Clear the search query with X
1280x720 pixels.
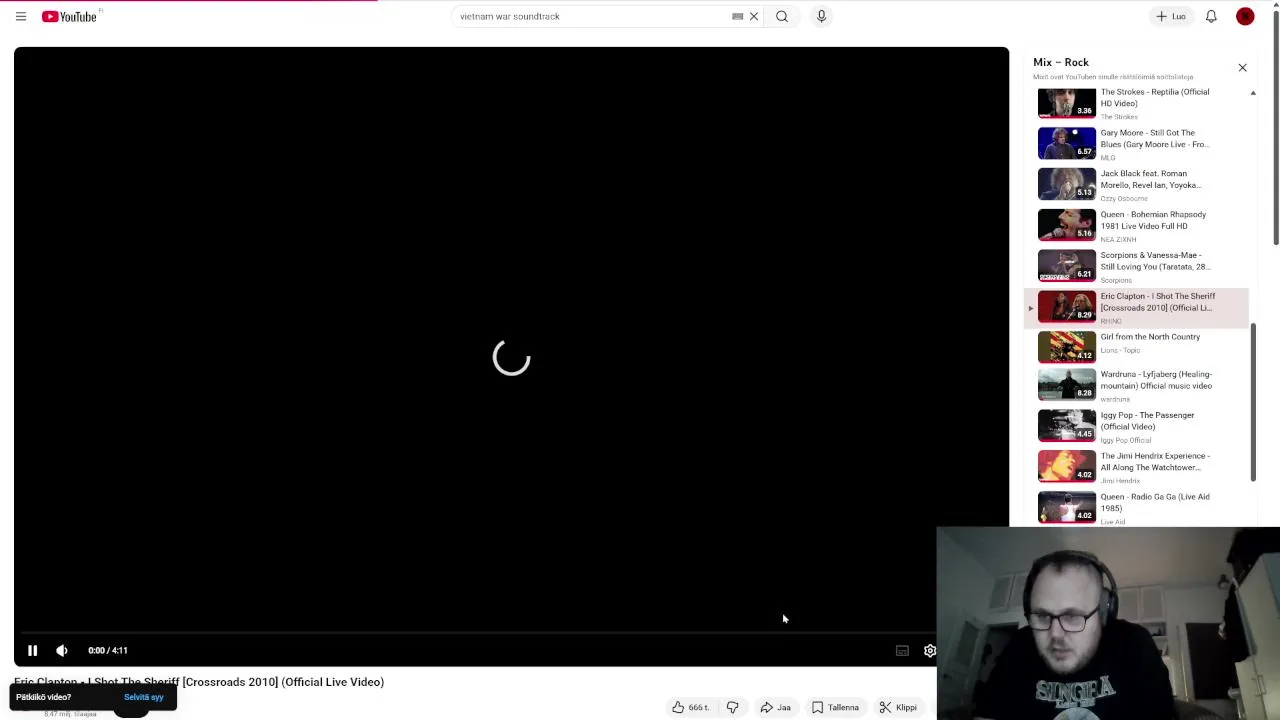(754, 16)
